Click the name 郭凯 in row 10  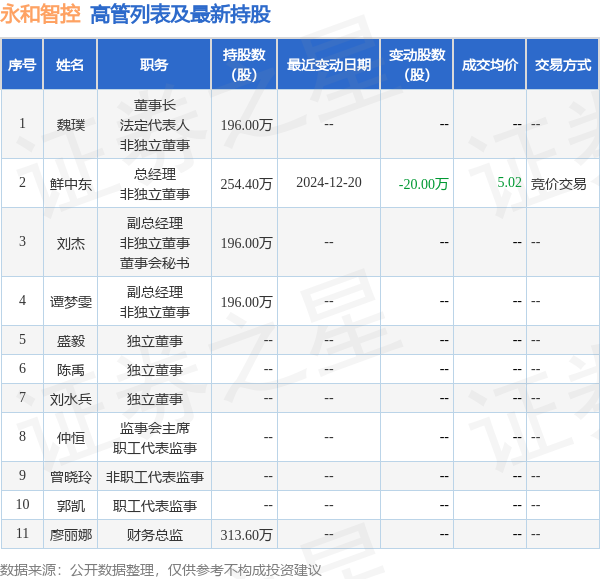tap(71, 506)
